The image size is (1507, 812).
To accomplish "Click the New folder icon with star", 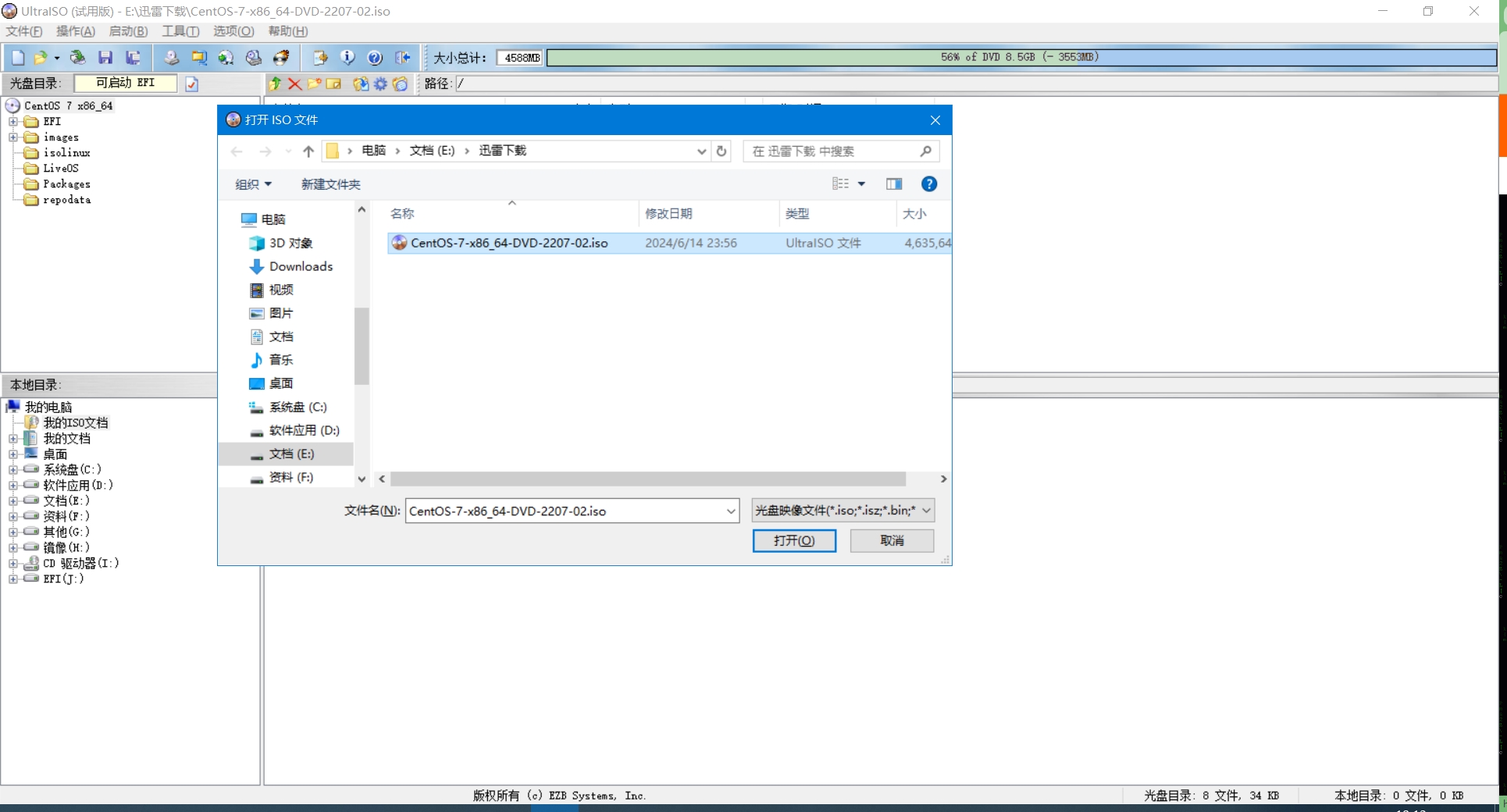I will [315, 84].
